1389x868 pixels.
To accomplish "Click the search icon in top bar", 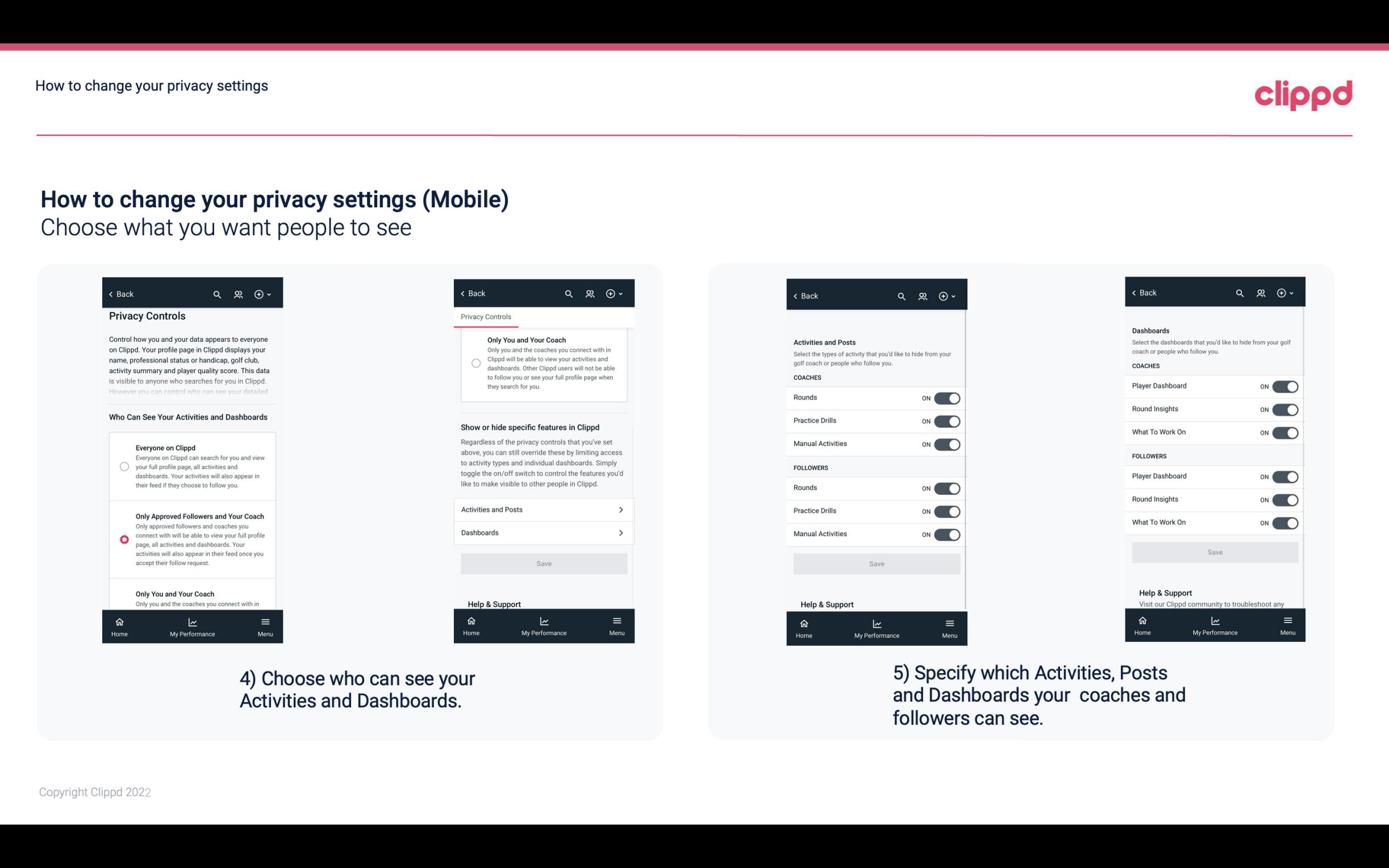I will coord(217,294).
